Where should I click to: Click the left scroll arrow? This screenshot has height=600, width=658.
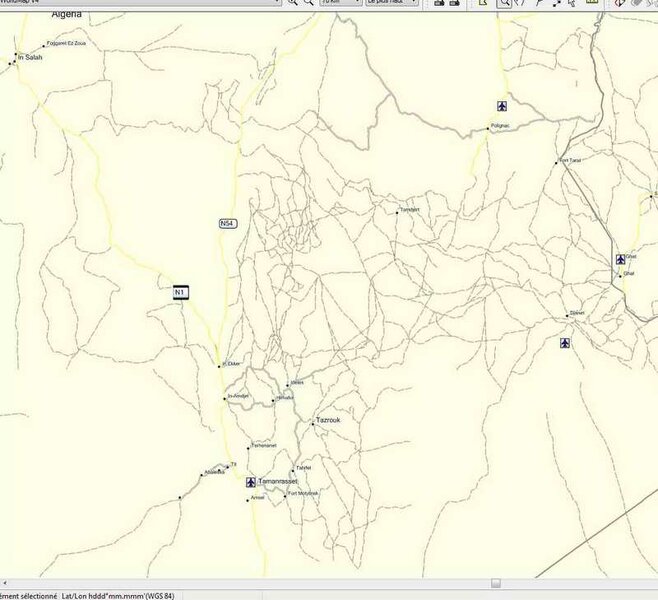pos(5,583)
